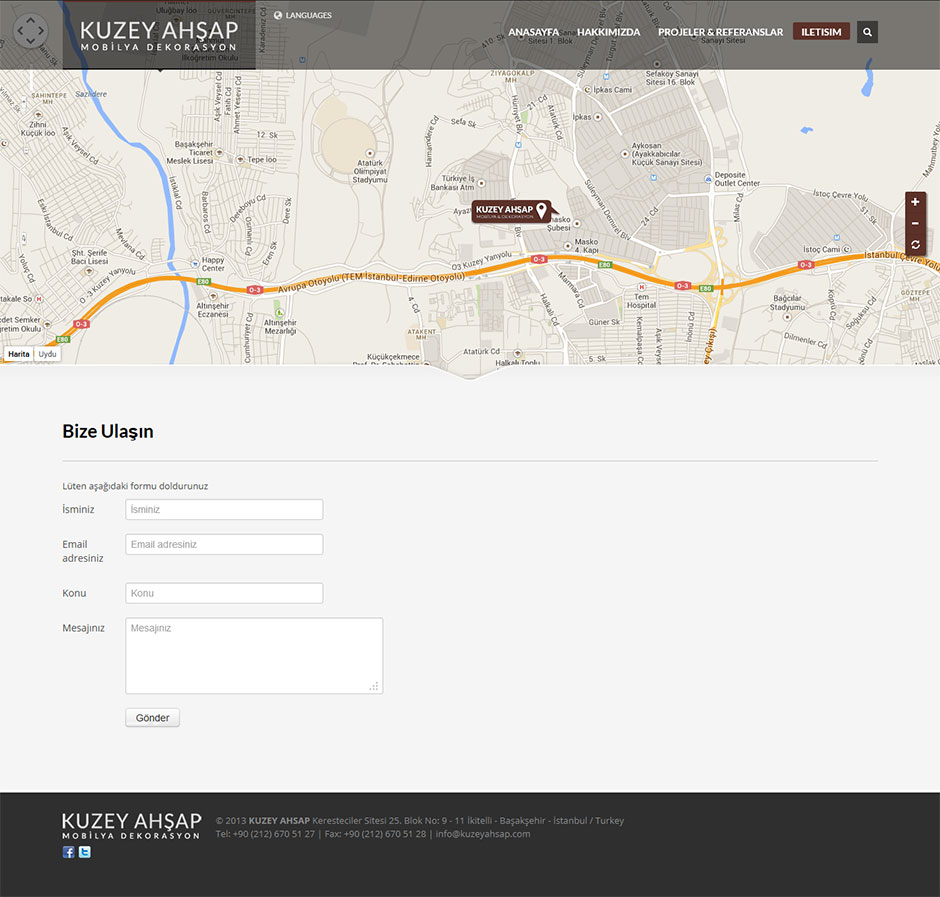Screen dimensions: 940x897
Task: Switch map to Harita view
Action: pos(19,354)
